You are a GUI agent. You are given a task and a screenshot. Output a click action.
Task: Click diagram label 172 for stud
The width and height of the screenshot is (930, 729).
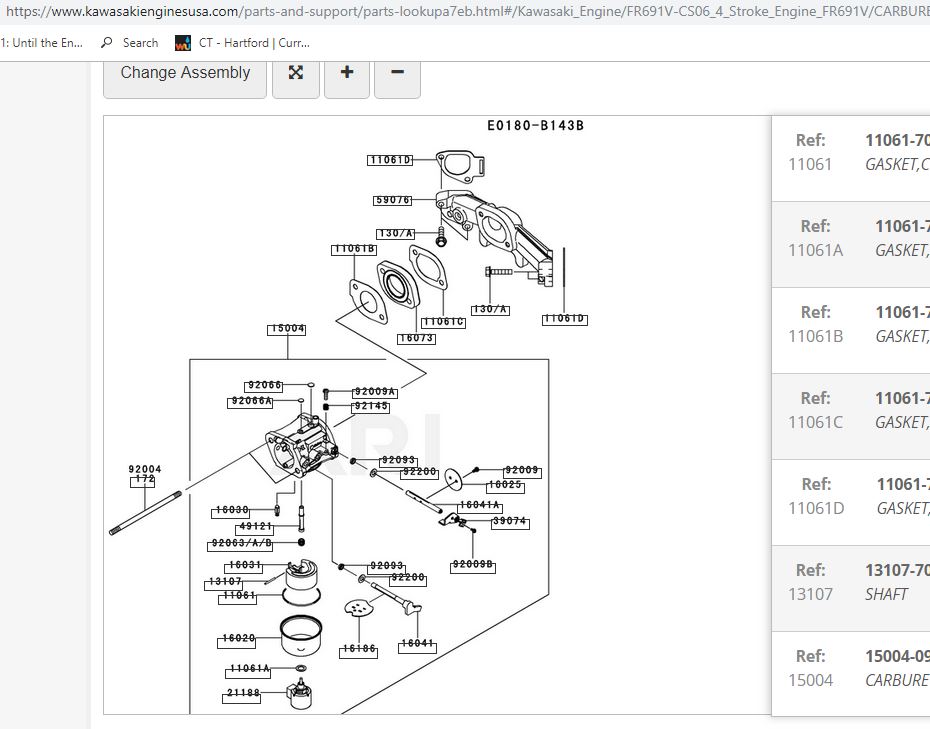point(143,480)
